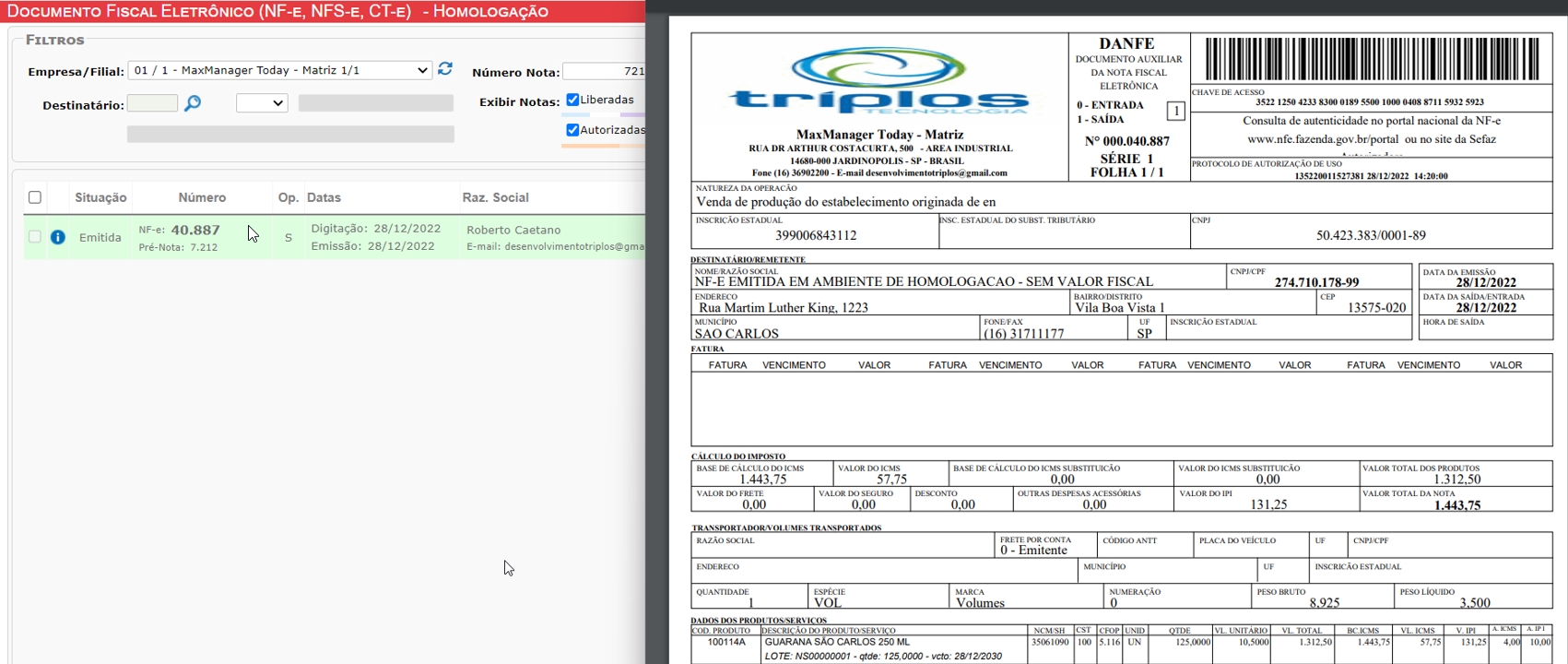Viewport: 1568px width, 664px height.
Task: Click the CPF 274.710.178-99 value
Action: [x=1316, y=282]
